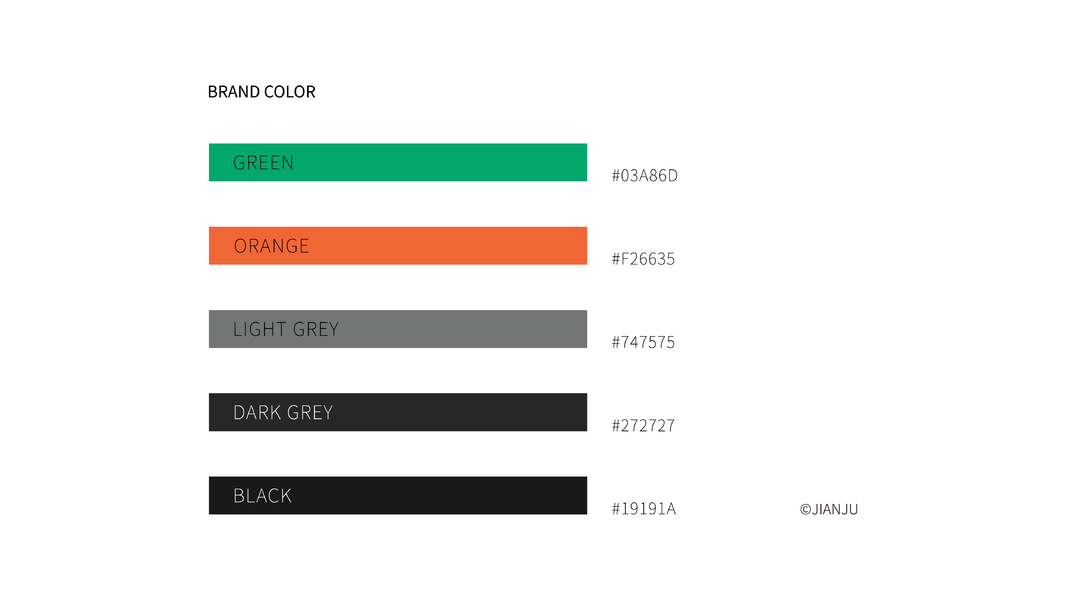Select the #272727 hex code

point(643,425)
